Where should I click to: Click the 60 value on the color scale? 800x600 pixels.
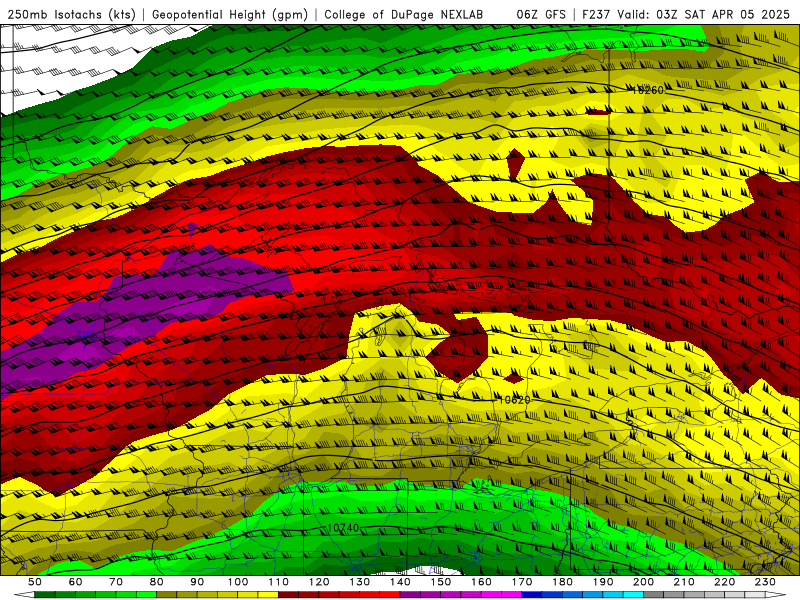75,582
